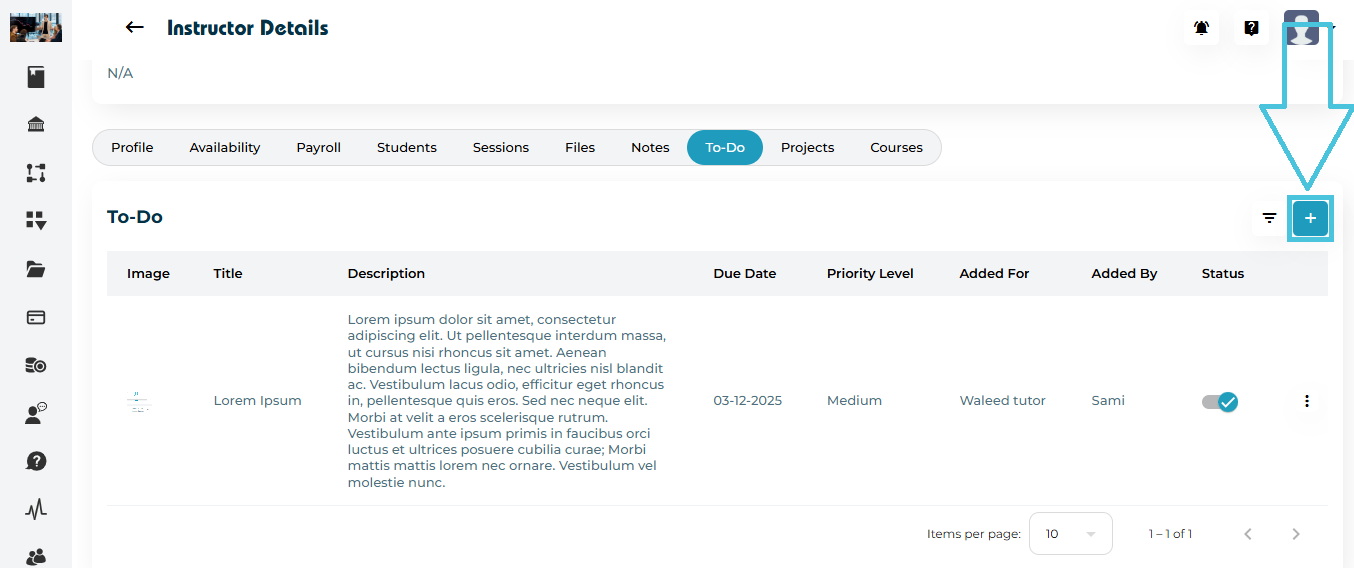
Task: Click the activity pulse icon in sidebar
Action: [x=36, y=509]
